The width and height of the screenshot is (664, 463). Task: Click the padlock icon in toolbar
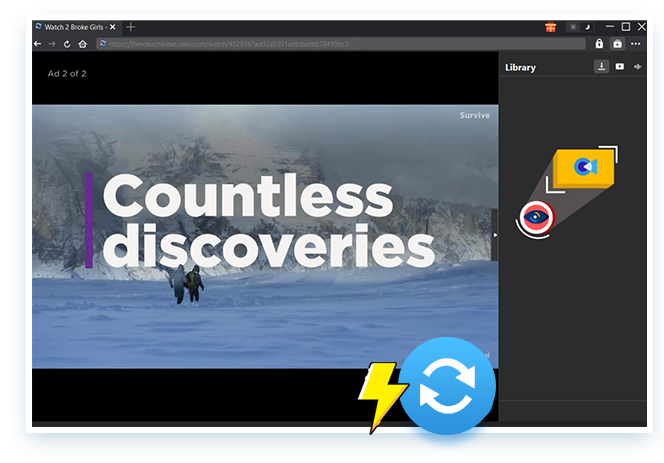pyautogui.click(x=599, y=43)
